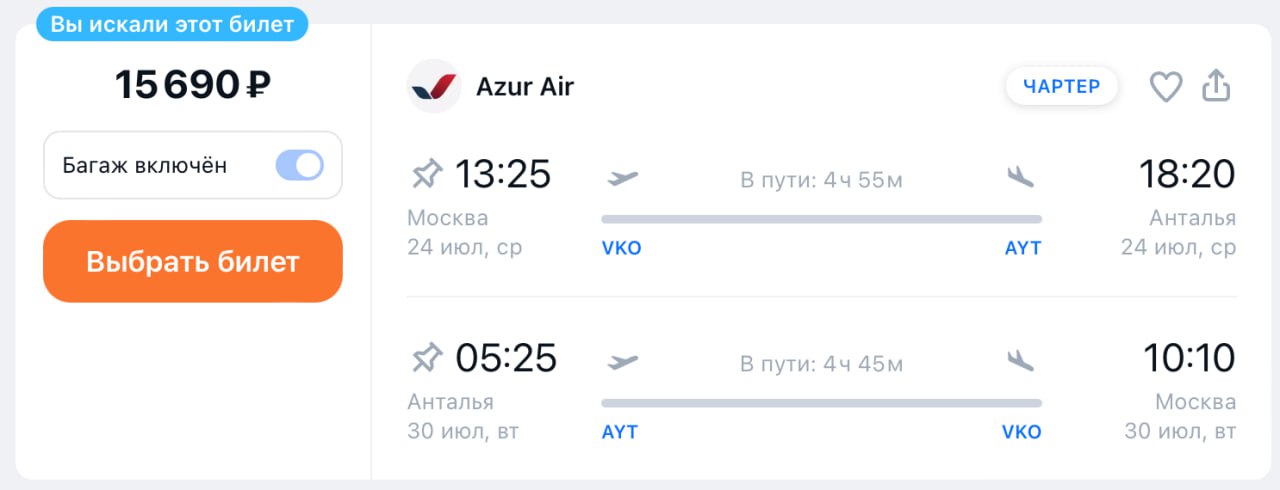Click the VKO arrival code on return flight

pyautogui.click(x=1021, y=432)
